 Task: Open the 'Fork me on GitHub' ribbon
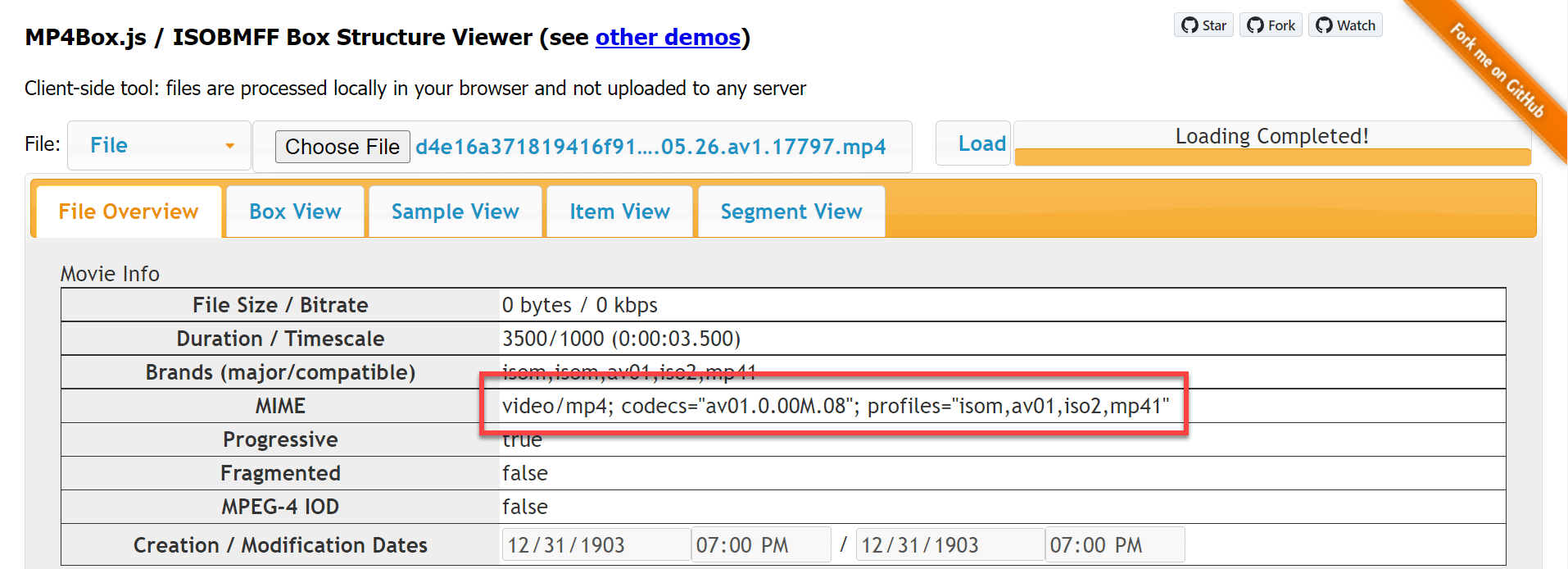click(1497, 71)
